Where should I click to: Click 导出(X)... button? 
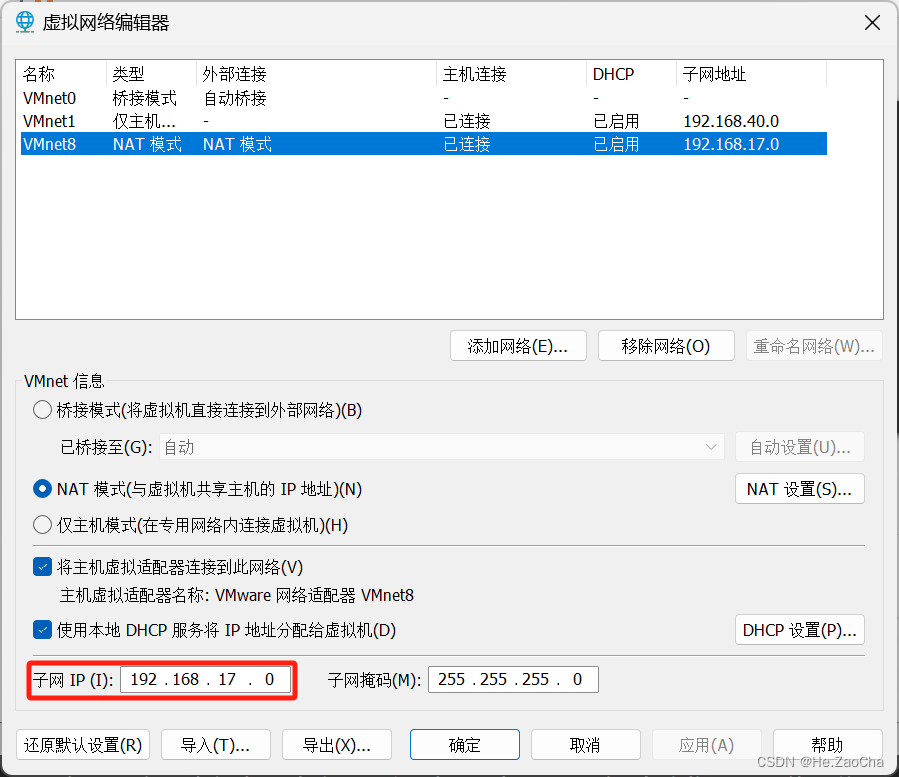point(337,745)
